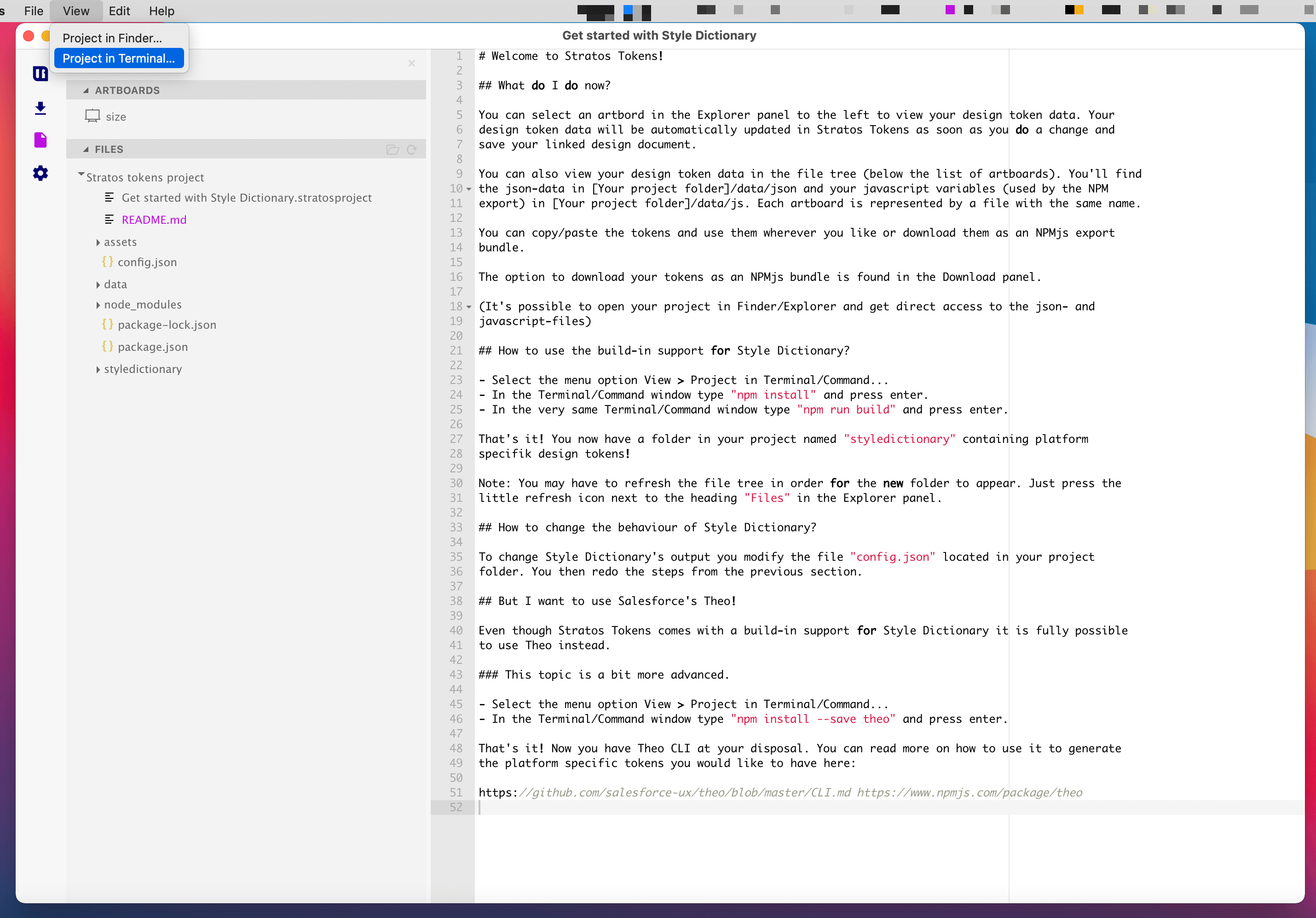Click "npm install --save theo" text
This screenshot has height=918, width=1316.
(813, 719)
